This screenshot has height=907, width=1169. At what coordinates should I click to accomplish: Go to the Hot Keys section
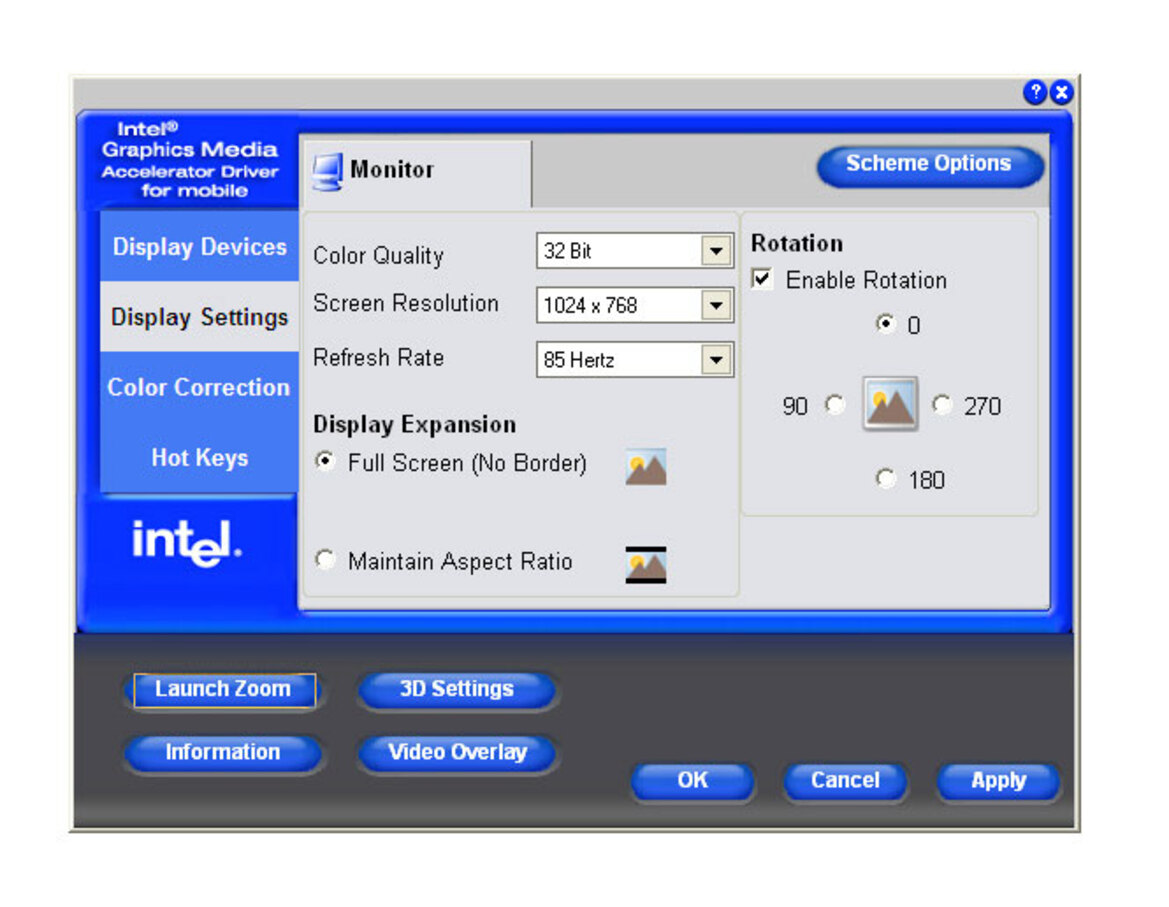click(x=200, y=458)
